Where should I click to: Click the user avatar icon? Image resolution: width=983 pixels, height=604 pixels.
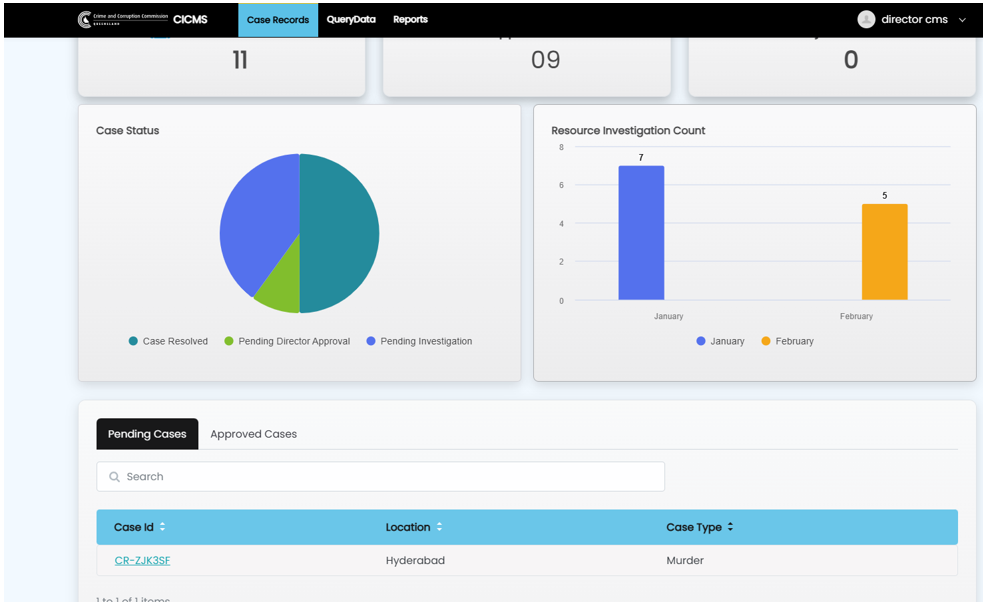point(866,19)
